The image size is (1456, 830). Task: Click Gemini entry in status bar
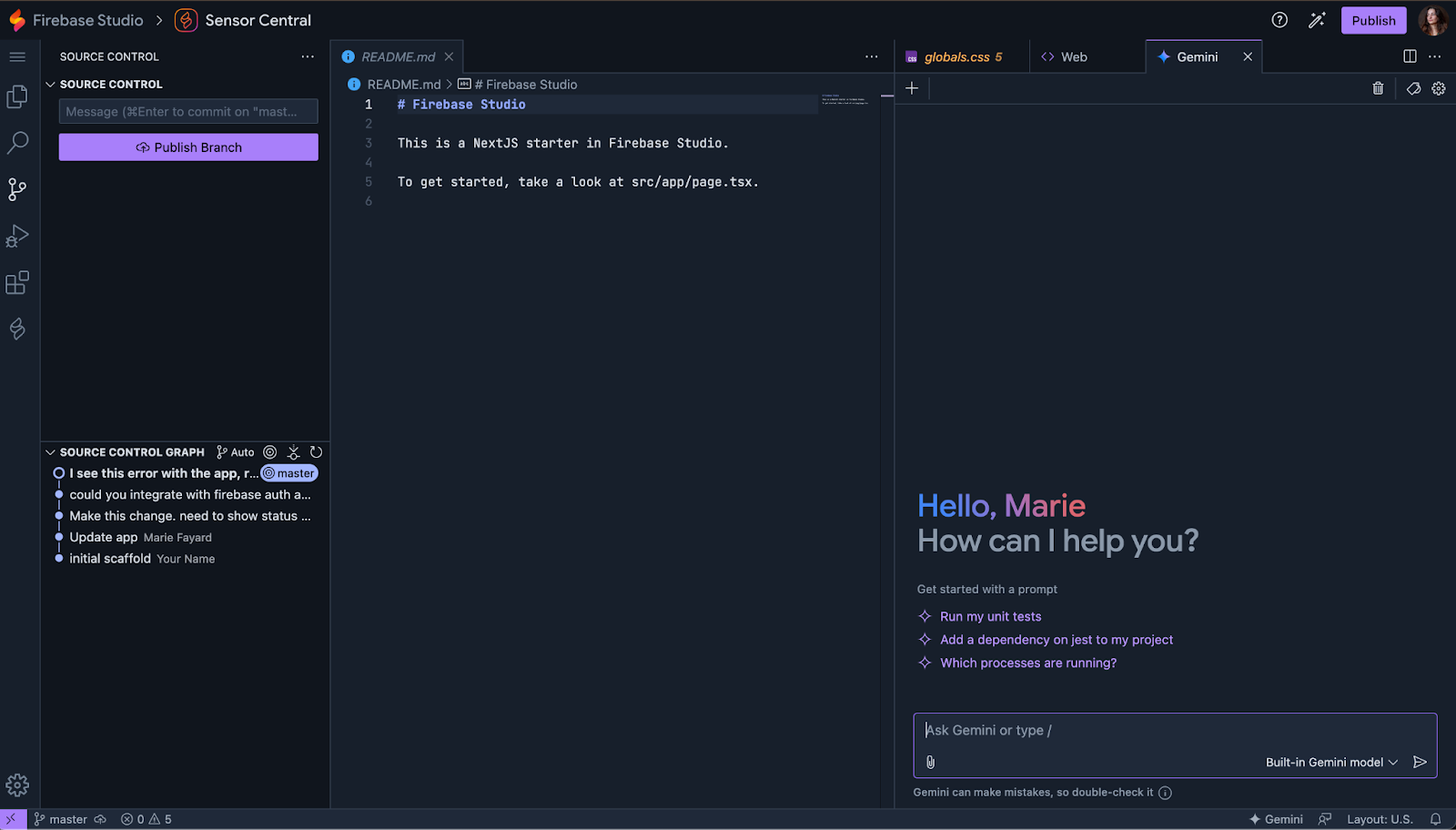pyautogui.click(x=1276, y=819)
